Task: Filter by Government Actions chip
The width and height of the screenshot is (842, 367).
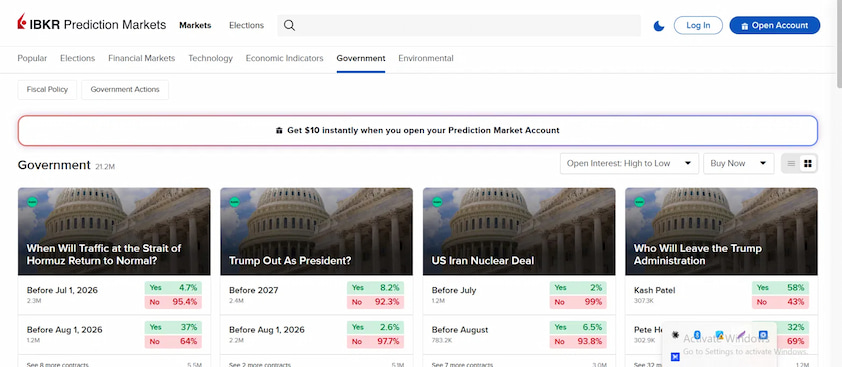Action: click(125, 90)
